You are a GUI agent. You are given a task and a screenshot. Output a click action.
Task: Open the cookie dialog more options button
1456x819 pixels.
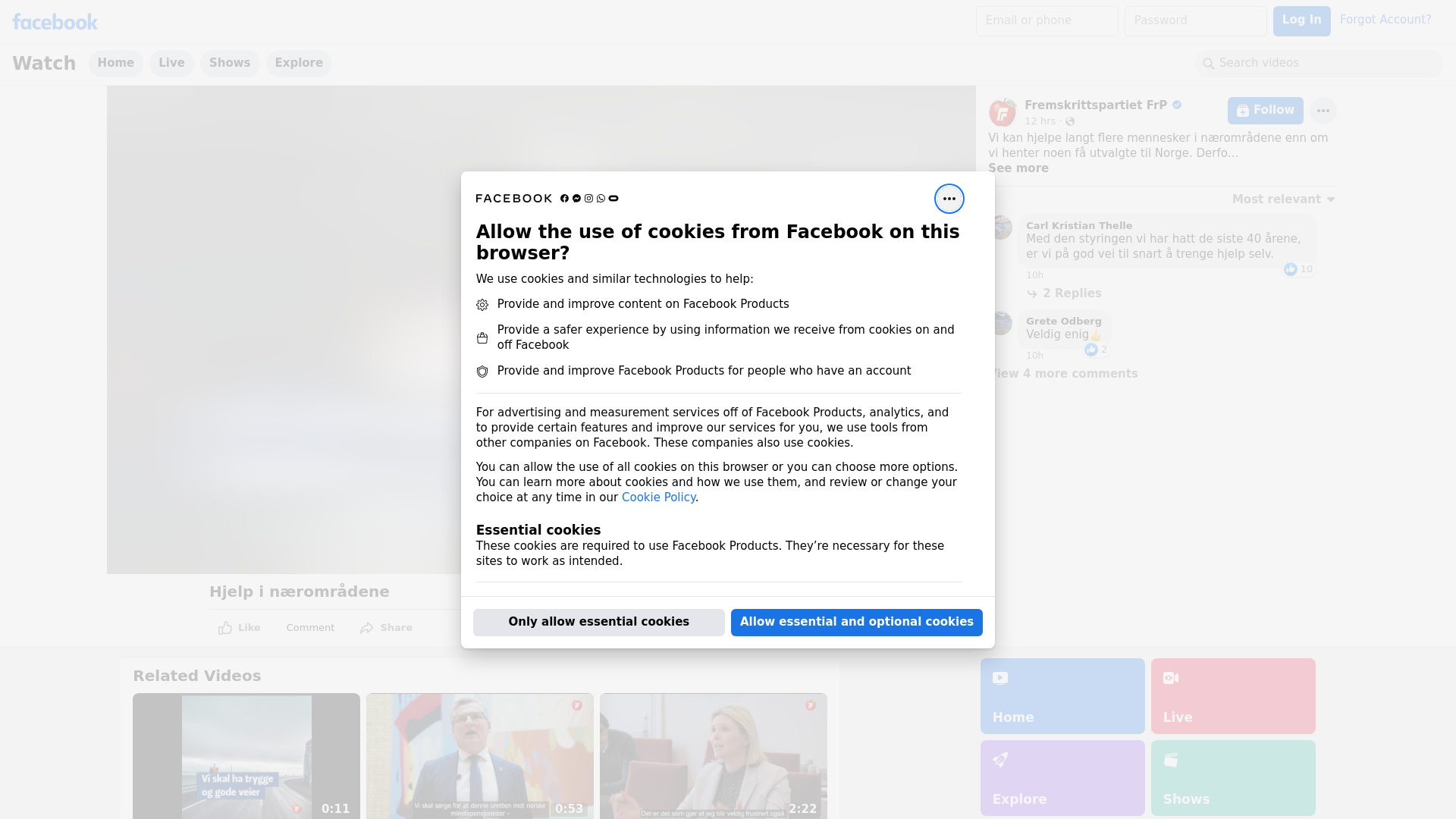[949, 199]
